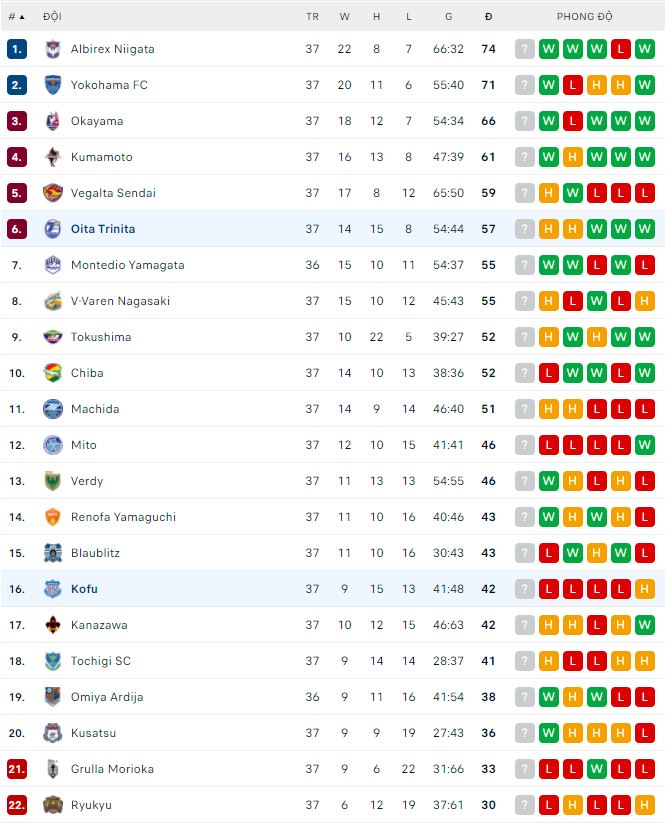The height and width of the screenshot is (824, 672).
Task: Open the Montedio Yamagata team page
Action: [127, 265]
